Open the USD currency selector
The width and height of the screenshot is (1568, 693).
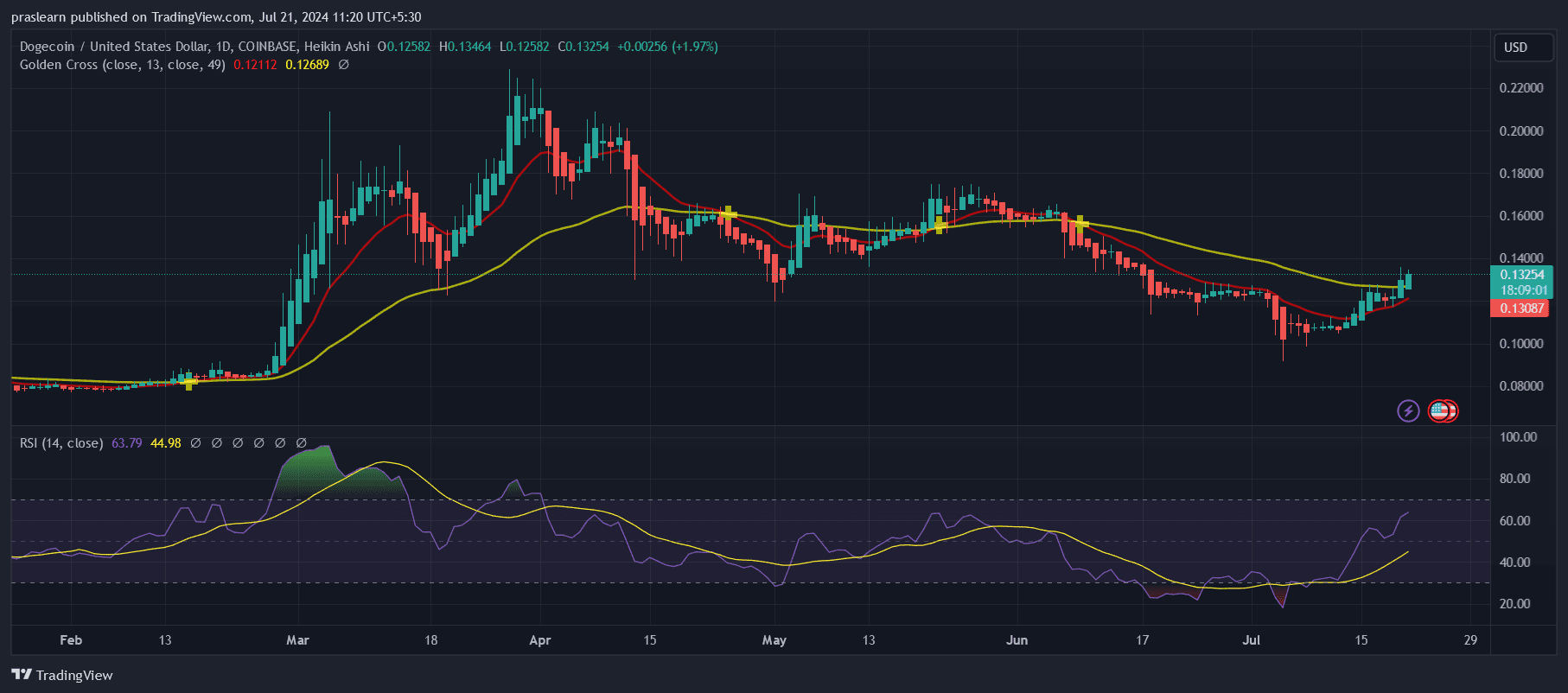[x=1524, y=48]
